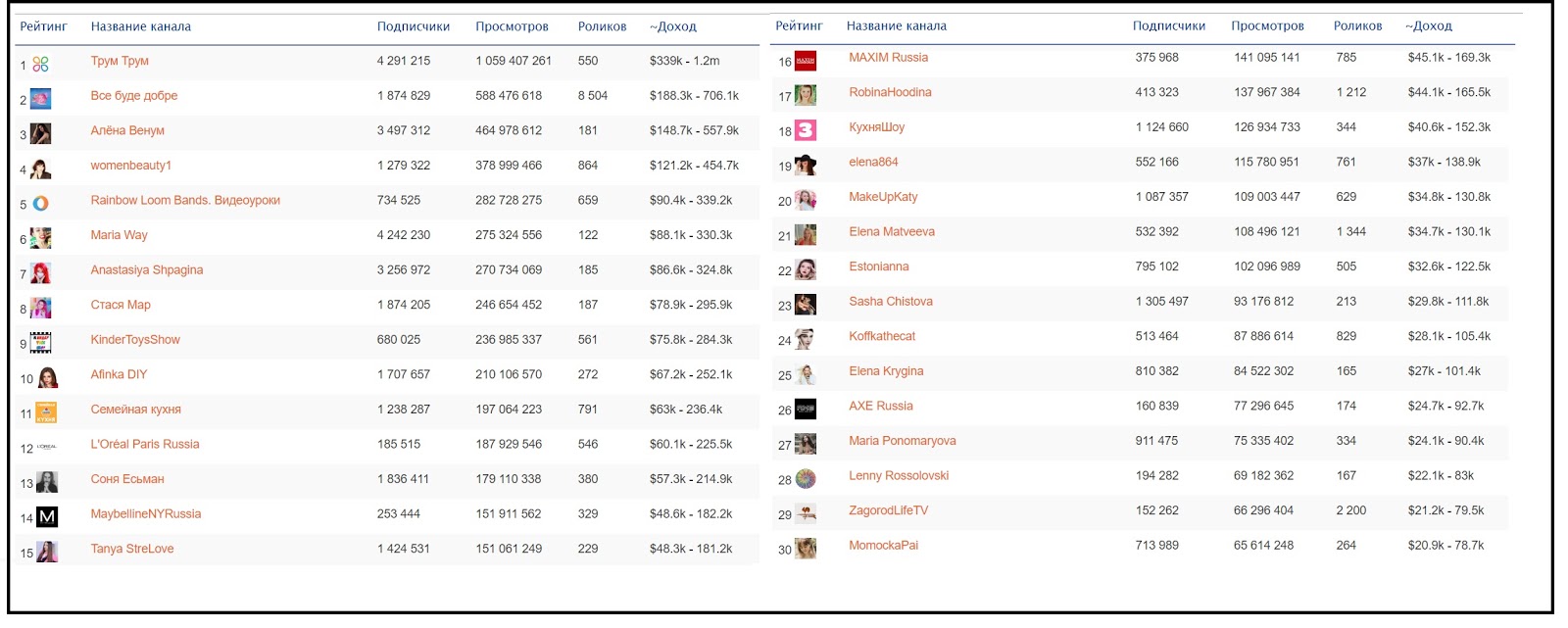
Task: Open the KinderToysShow channel link
Action: coord(135,340)
